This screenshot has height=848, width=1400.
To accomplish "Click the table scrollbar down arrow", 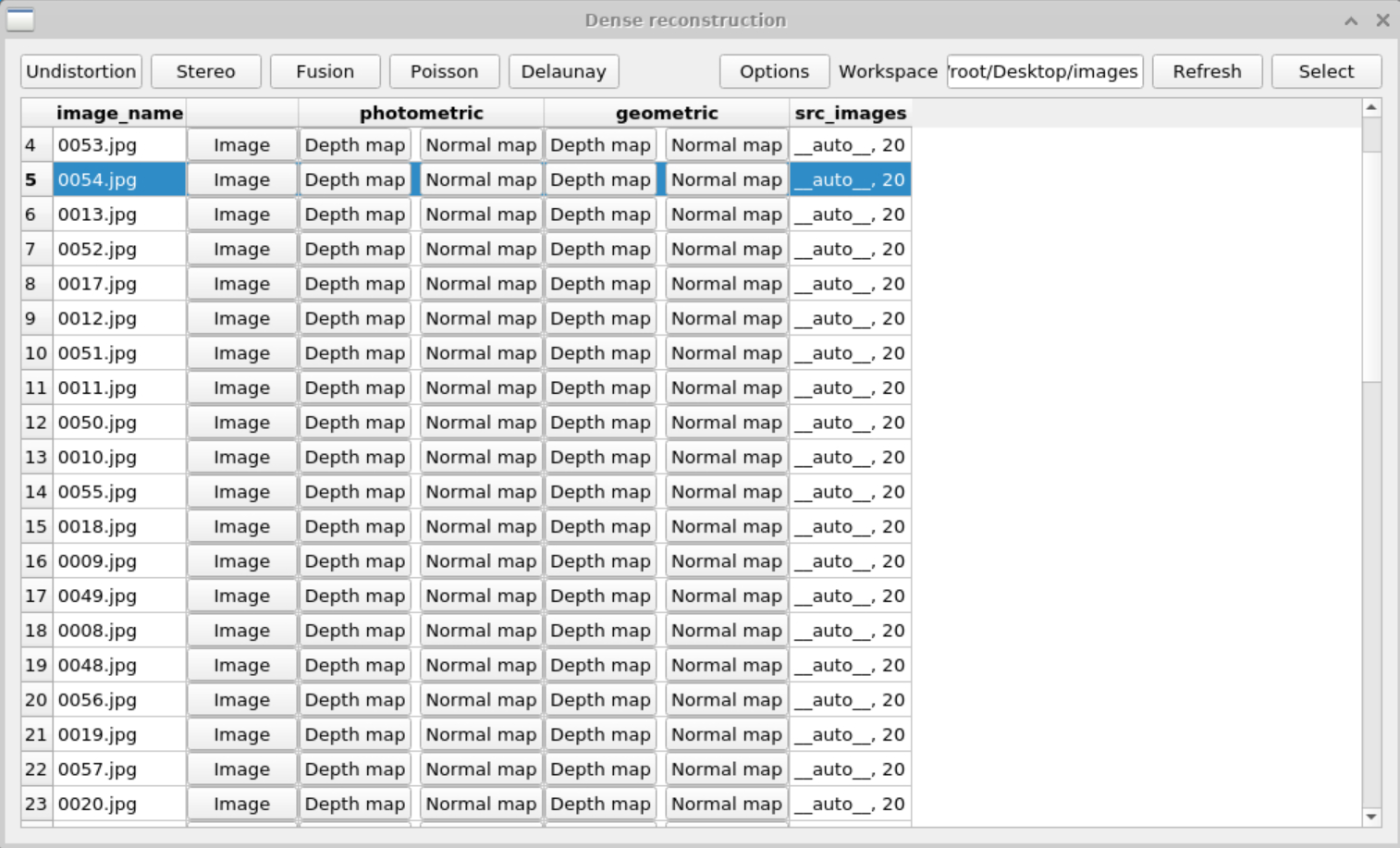I will (x=1371, y=817).
